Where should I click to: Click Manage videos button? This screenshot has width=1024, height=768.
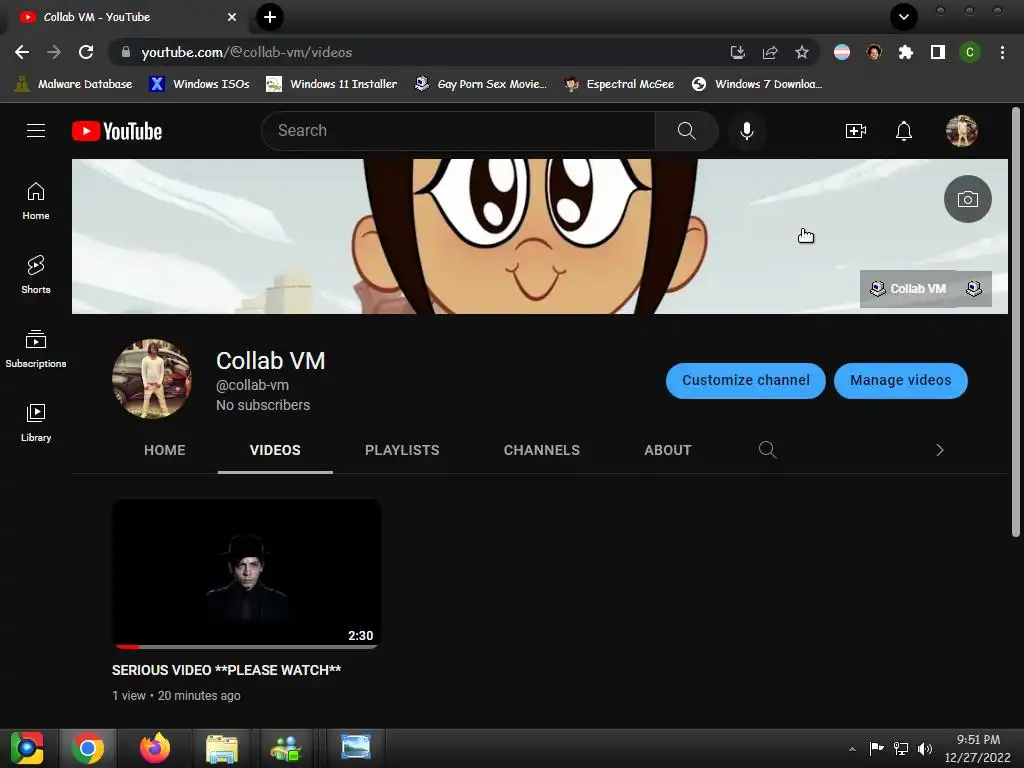coord(901,380)
